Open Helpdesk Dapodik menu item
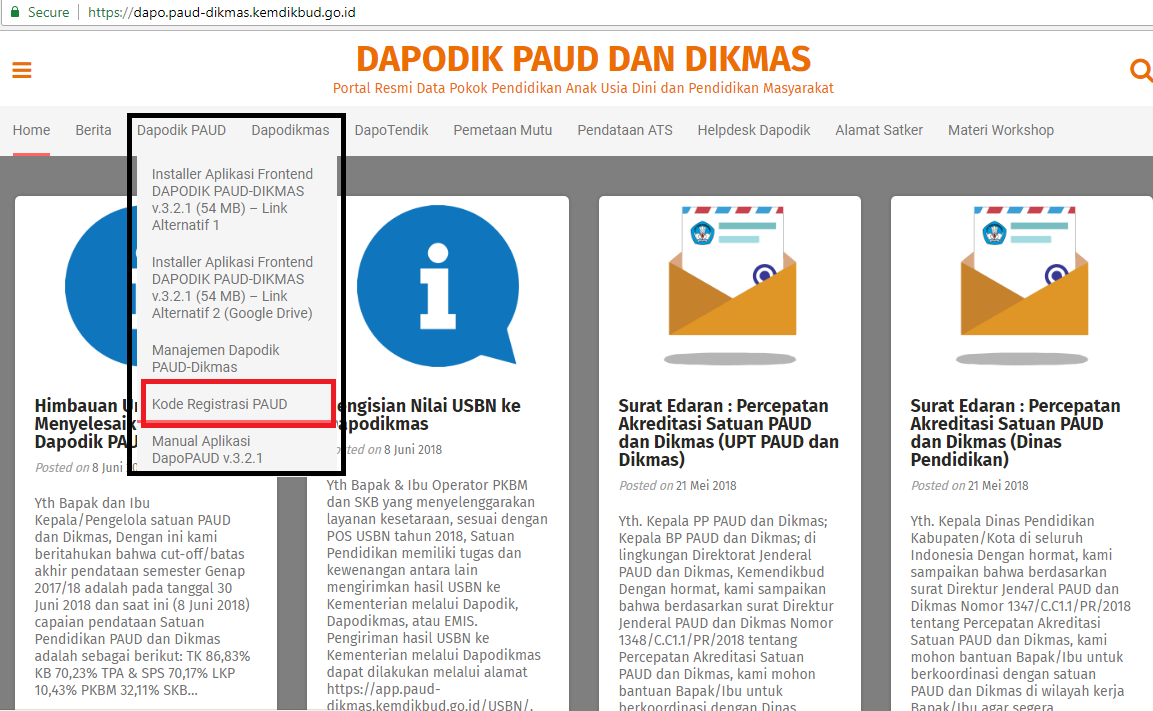 754,130
